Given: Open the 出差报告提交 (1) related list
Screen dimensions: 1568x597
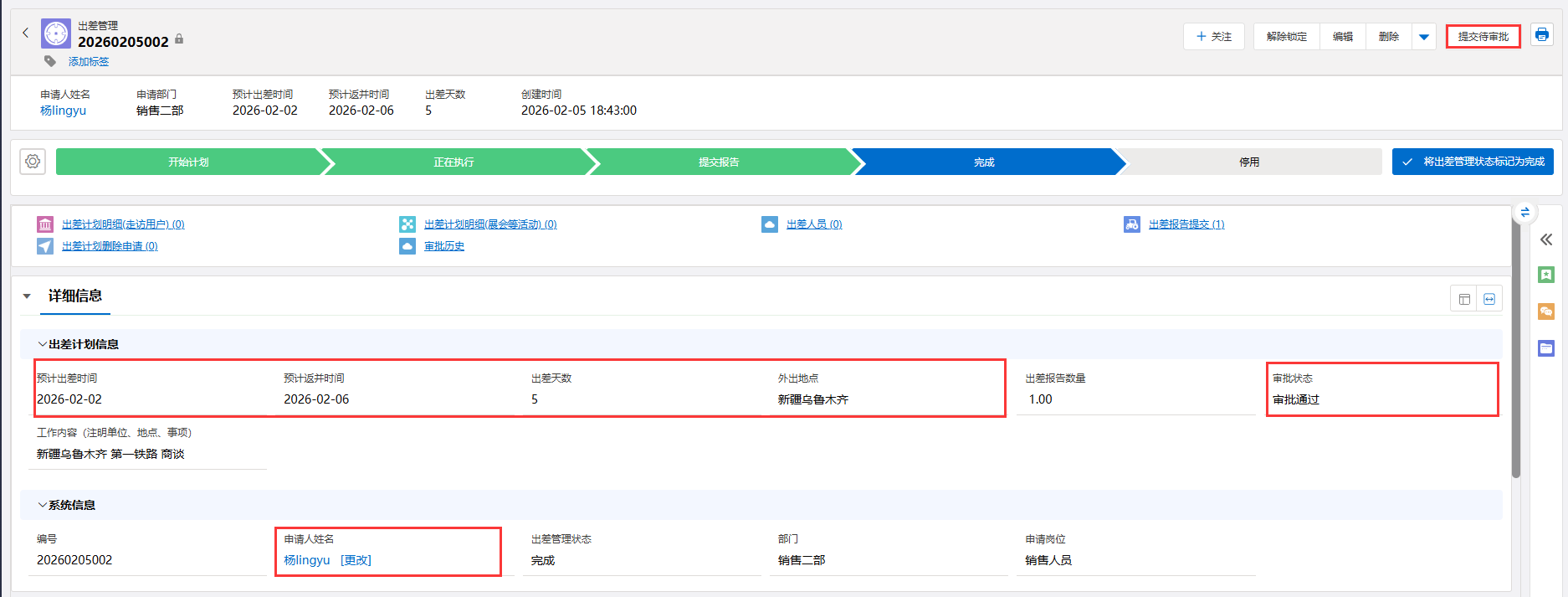Looking at the screenshot, I should pyautogui.click(x=1186, y=224).
